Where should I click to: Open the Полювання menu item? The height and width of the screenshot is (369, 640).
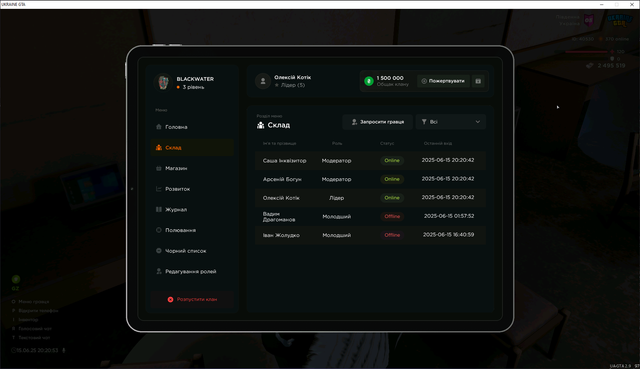click(192, 230)
